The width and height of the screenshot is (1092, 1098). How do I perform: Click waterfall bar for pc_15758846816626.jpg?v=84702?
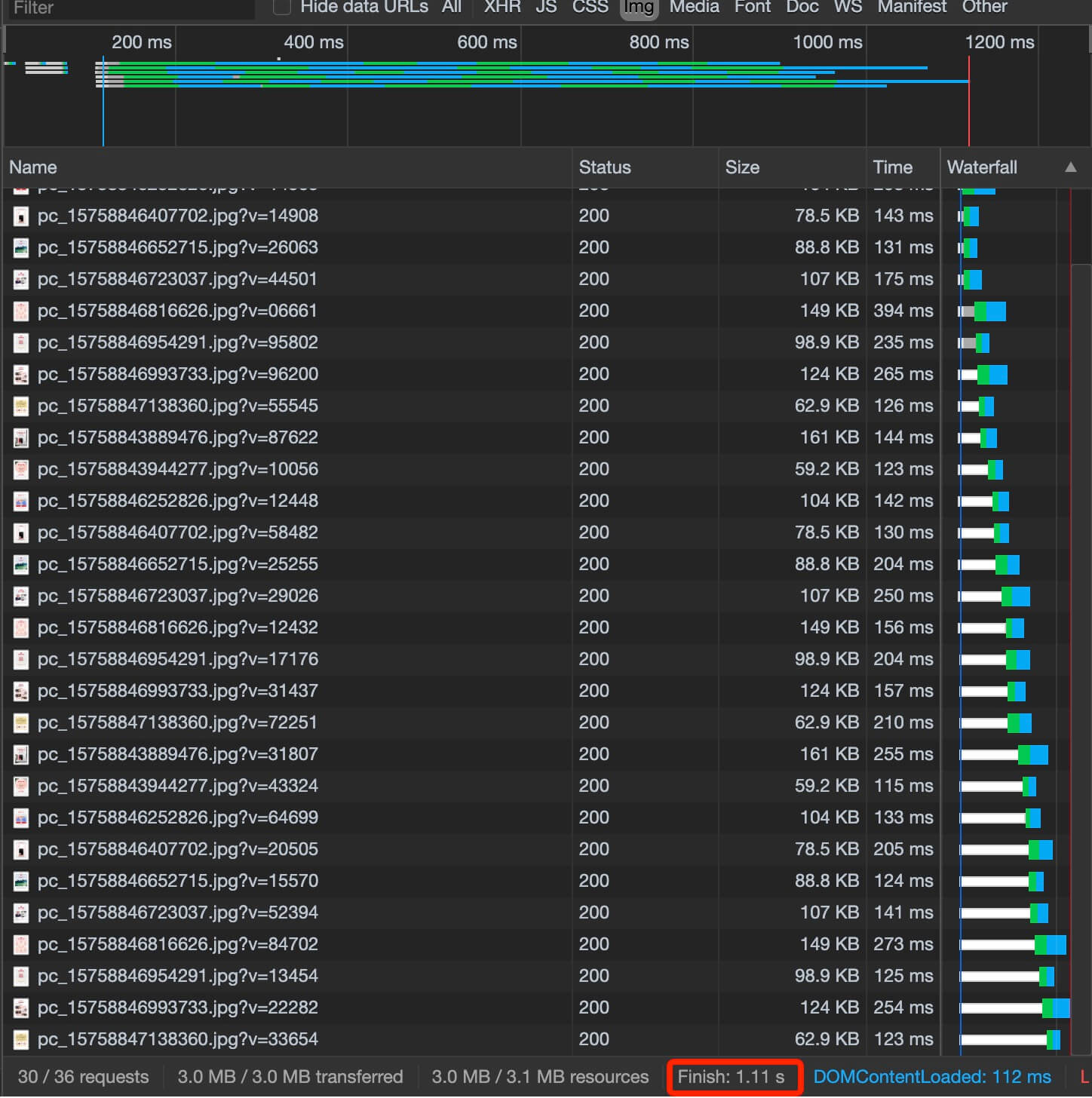1014,944
